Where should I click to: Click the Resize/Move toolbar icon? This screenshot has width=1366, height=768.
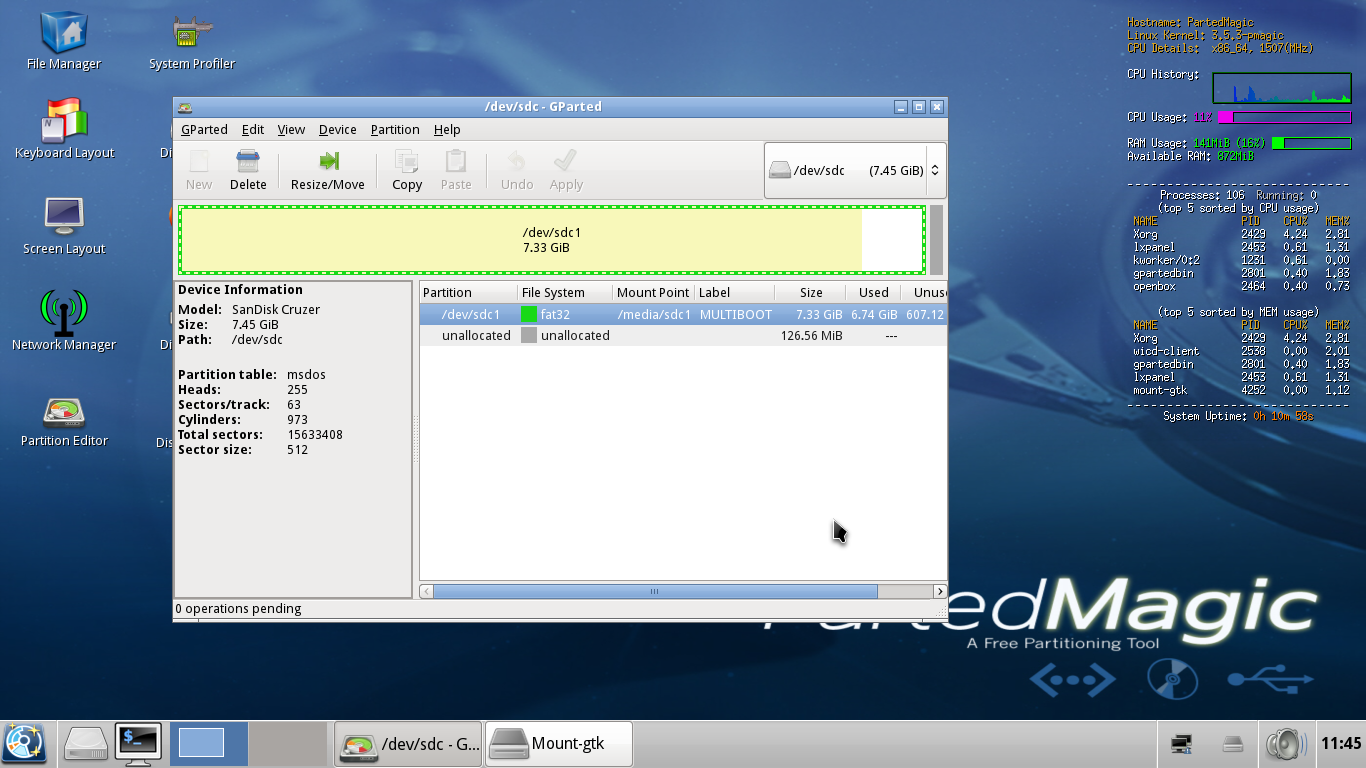[327, 169]
